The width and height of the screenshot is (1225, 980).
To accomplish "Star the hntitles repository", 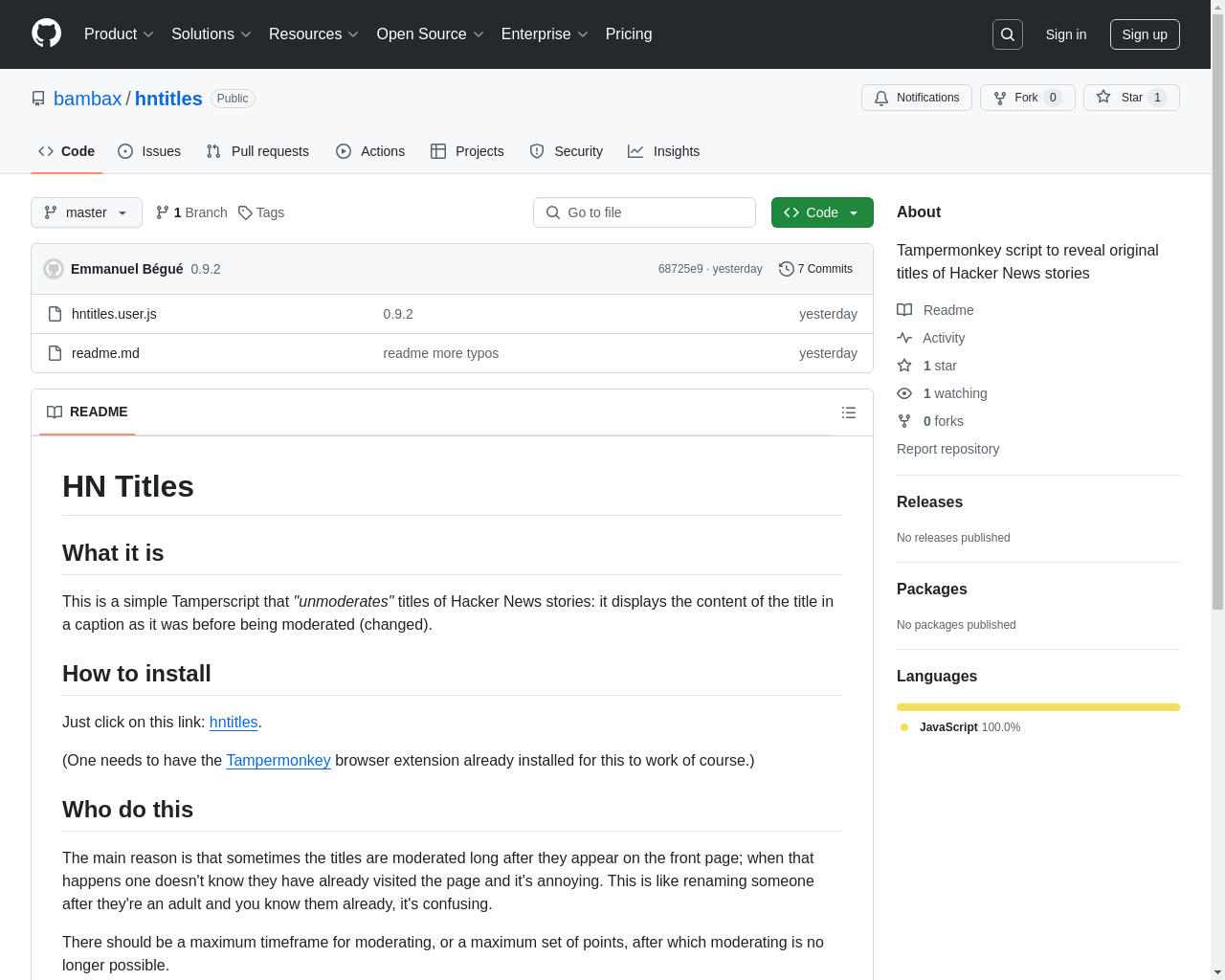I will (x=1131, y=98).
